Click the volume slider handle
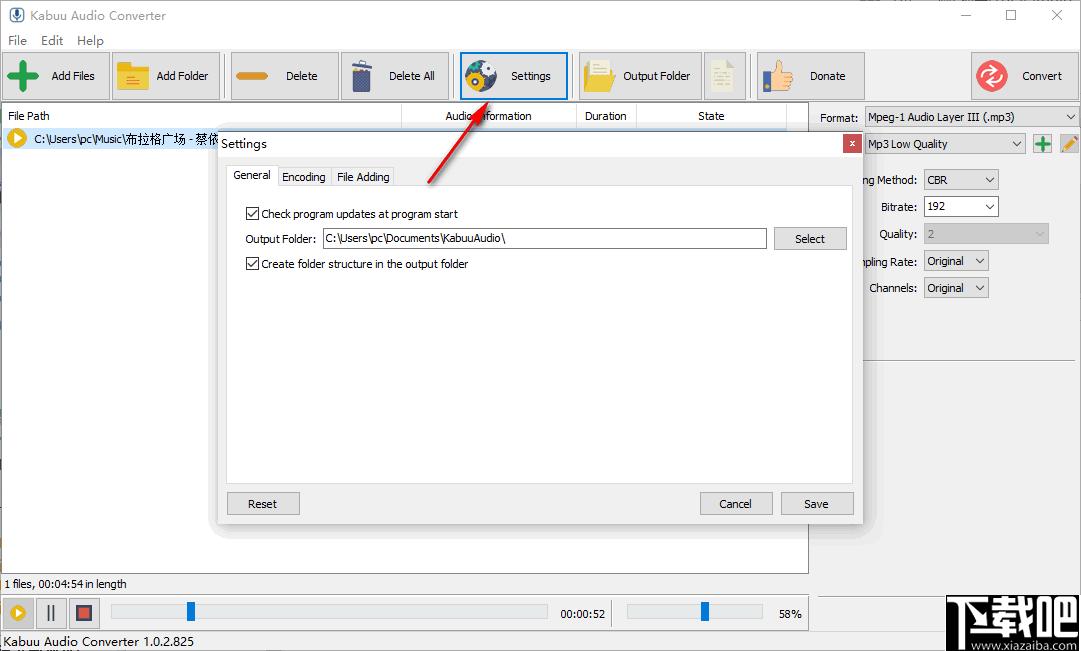Screen dimensions: 1081x651 (x=705, y=612)
